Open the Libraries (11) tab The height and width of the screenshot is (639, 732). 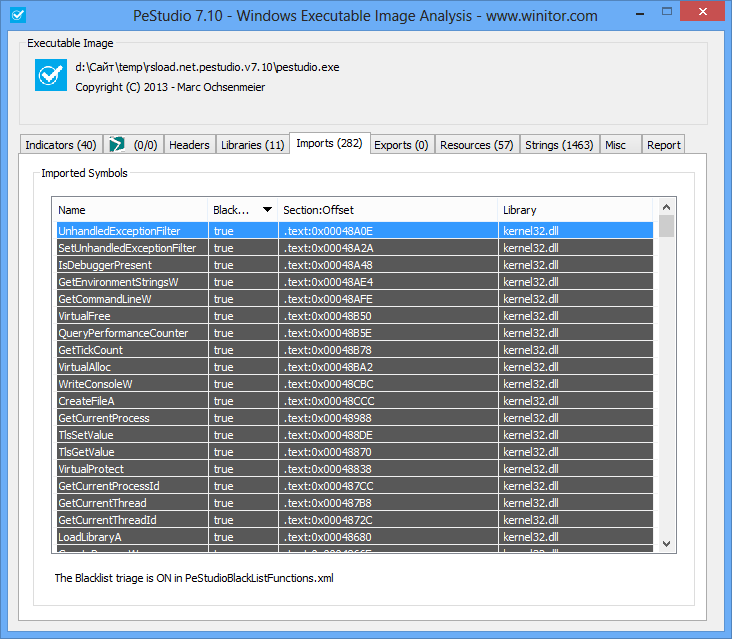click(253, 145)
